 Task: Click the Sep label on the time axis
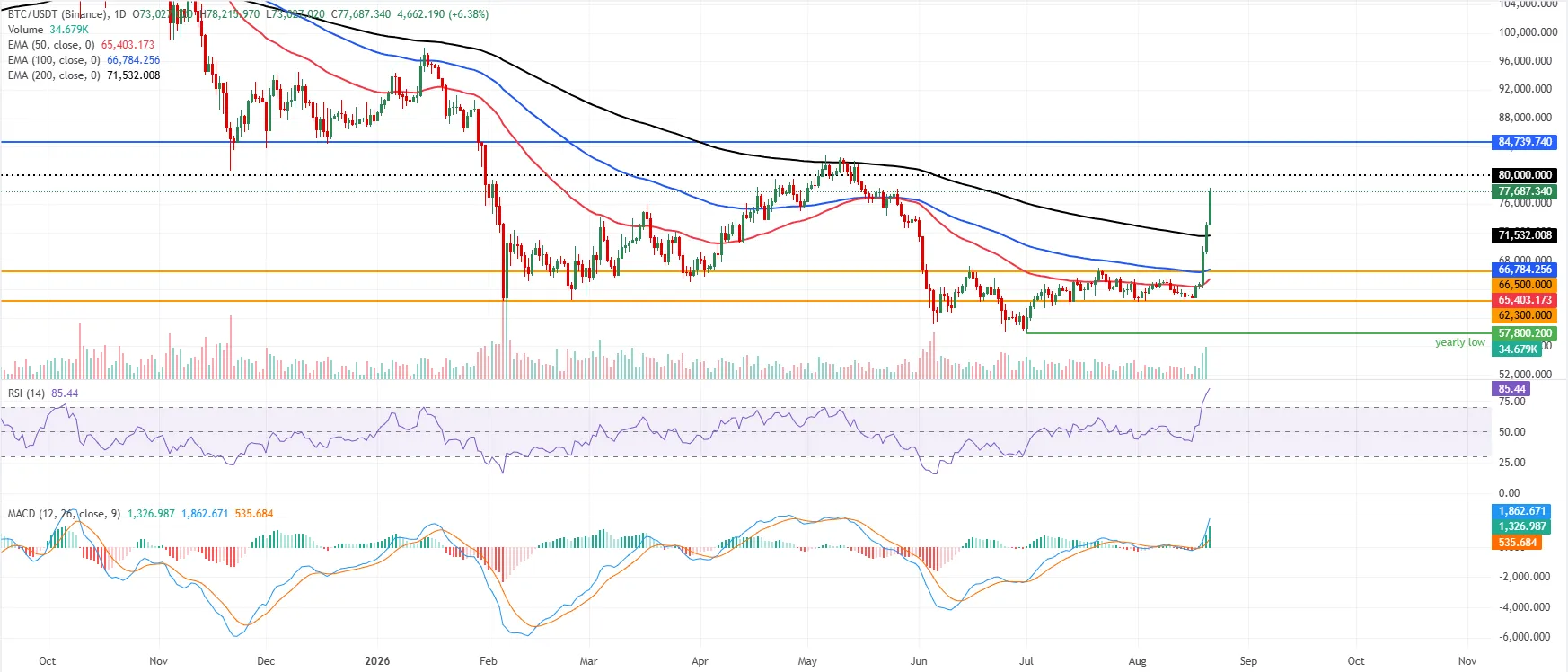(1248, 661)
